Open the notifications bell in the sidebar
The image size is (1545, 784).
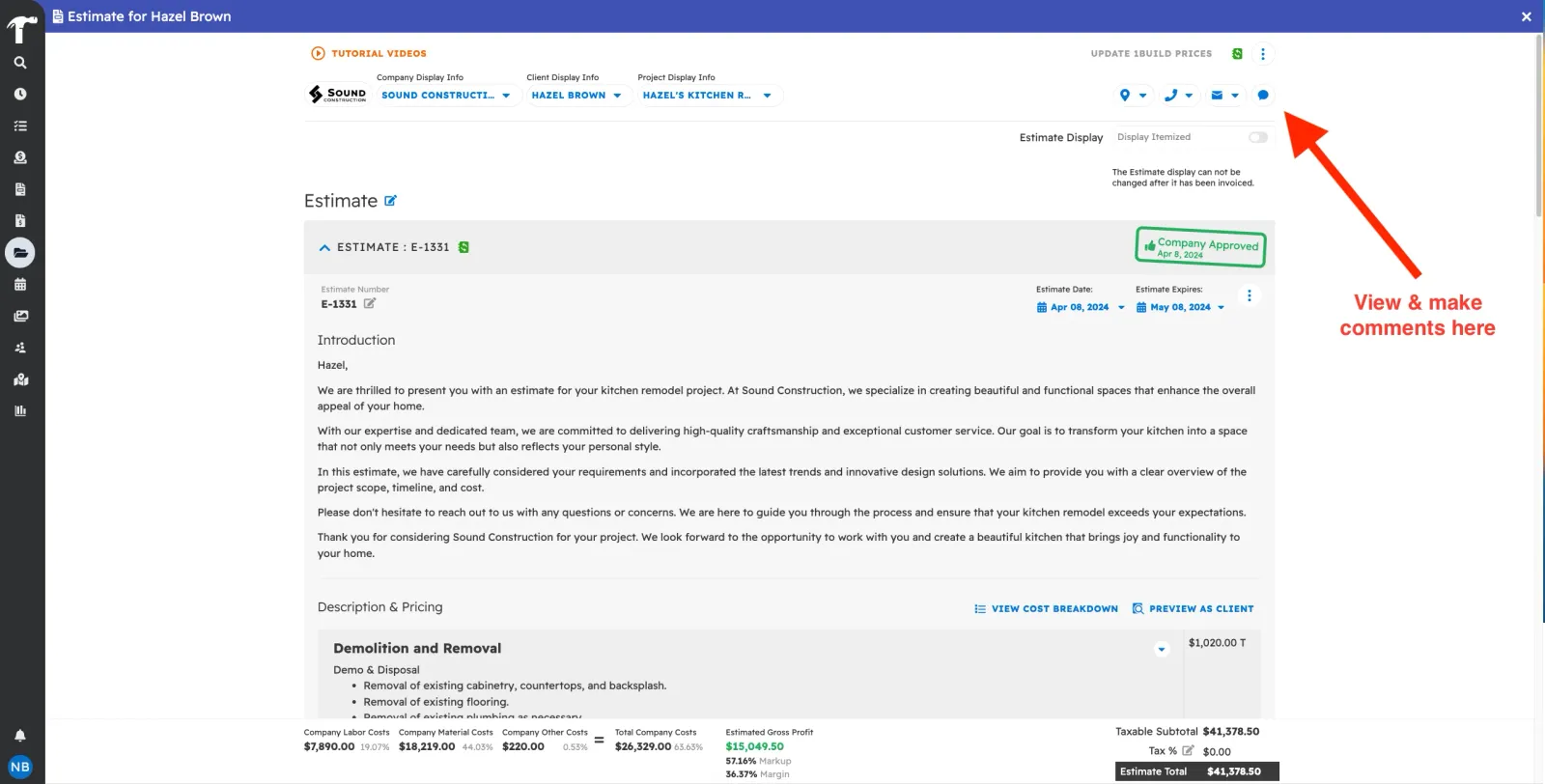(20, 736)
